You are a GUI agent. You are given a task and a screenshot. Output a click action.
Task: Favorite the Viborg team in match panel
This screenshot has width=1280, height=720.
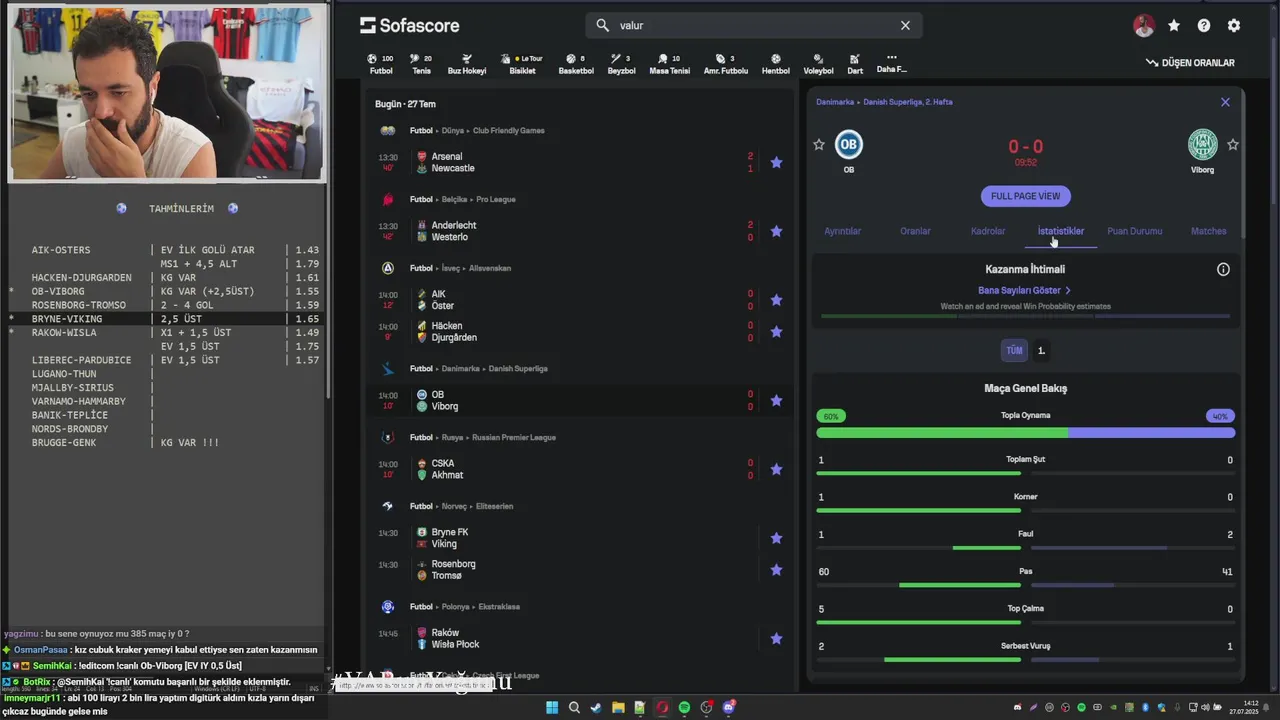pos(1233,145)
